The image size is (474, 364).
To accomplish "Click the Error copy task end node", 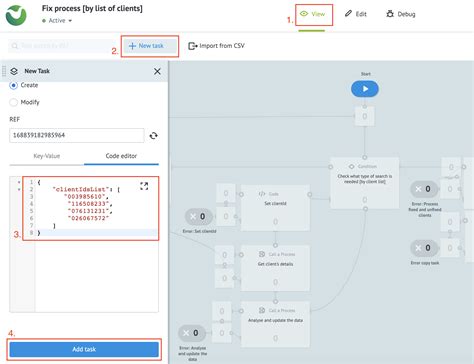I will (424, 248).
